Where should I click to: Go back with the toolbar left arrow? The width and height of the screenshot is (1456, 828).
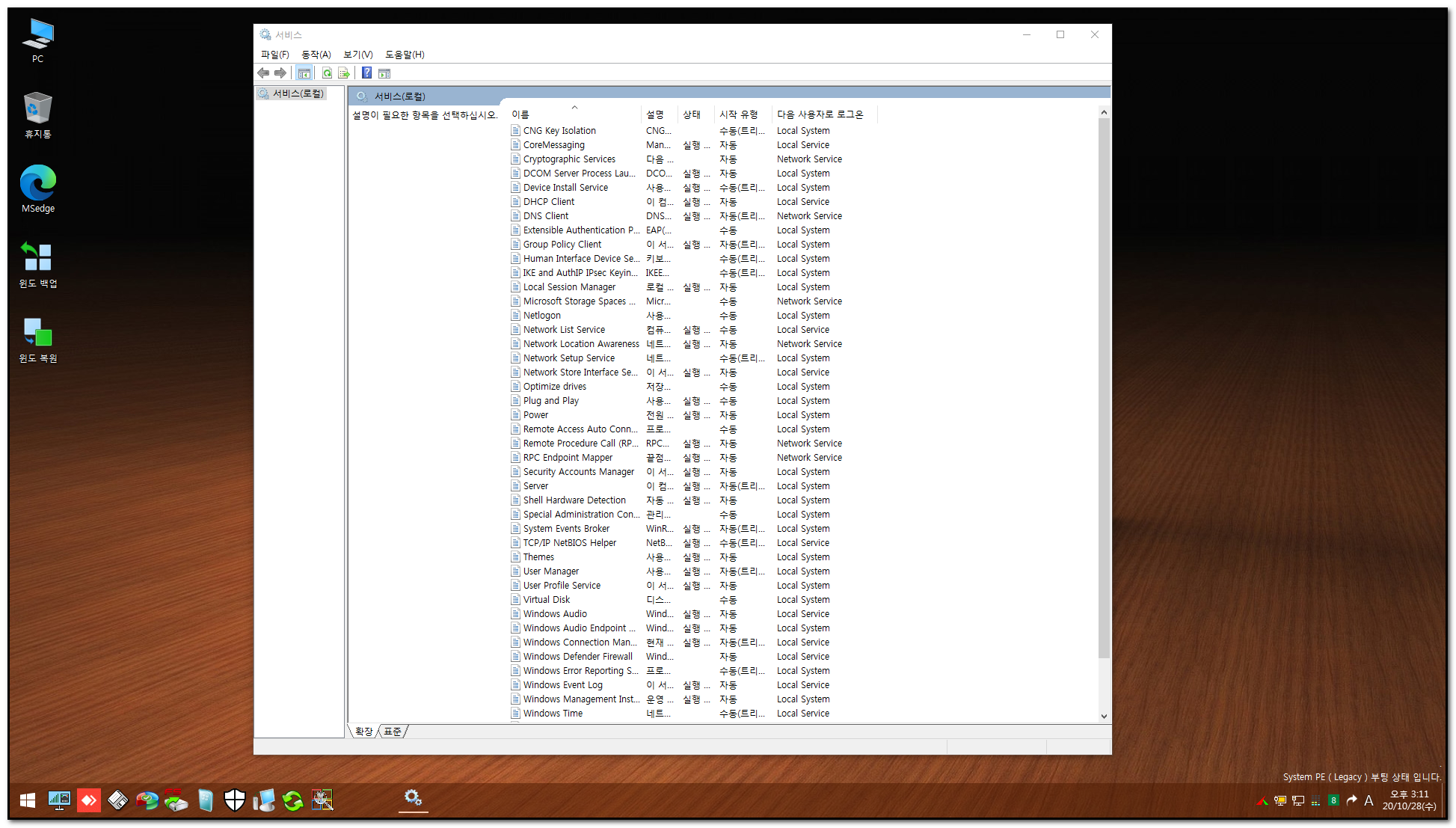263,73
